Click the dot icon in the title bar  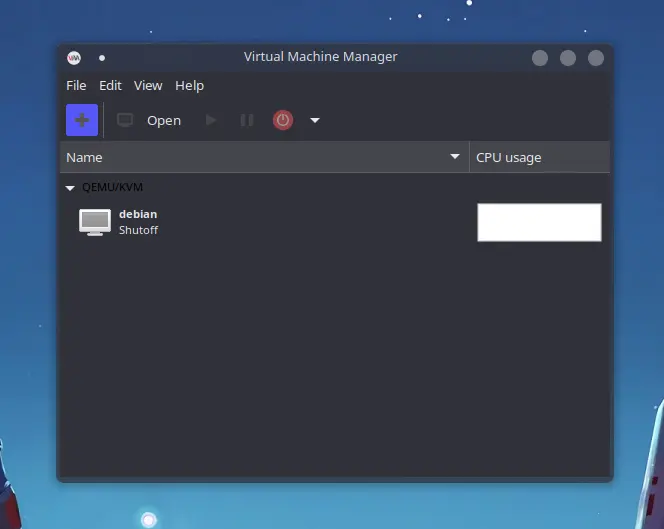(102, 58)
